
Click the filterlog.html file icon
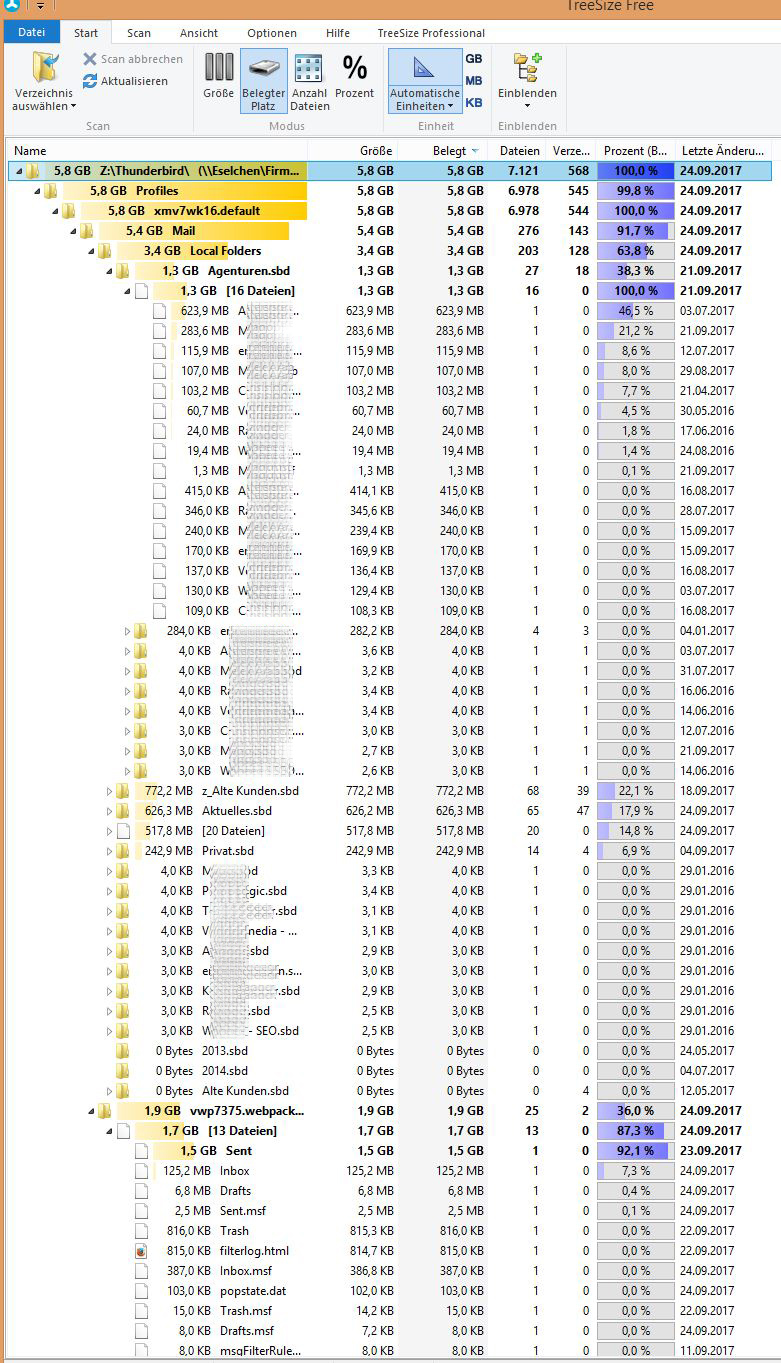point(142,1251)
